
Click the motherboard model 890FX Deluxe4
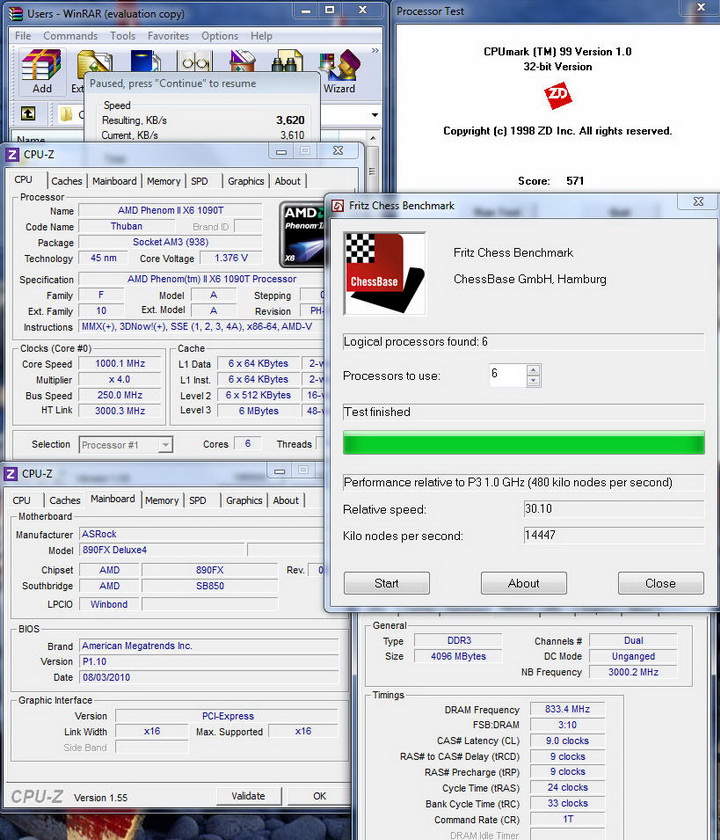162,550
